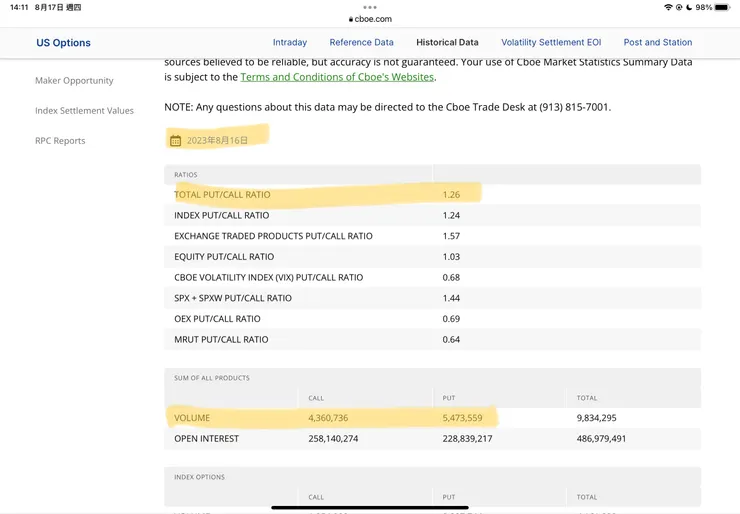Viewport: 740px width, 514px height.
Task: Tap the lock icon beside cboe.com
Action: pyautogui.click(x=351, y=19)
